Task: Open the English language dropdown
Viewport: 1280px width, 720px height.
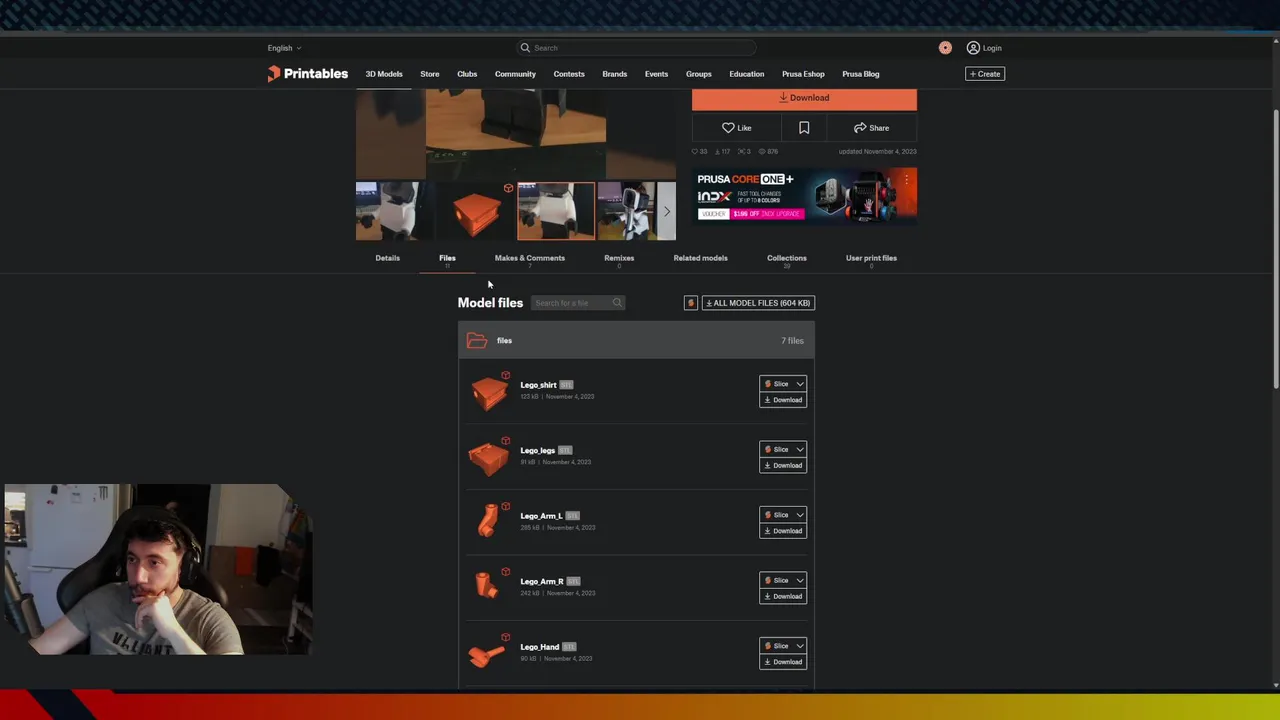Action: click(x=284, y=48)
